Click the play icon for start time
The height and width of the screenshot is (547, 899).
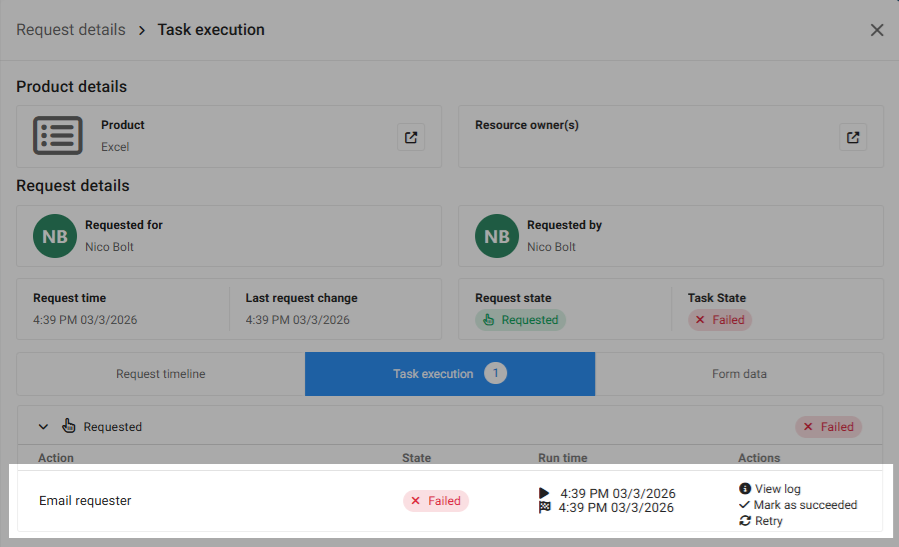pyautogui.click(x=544, y=493)
